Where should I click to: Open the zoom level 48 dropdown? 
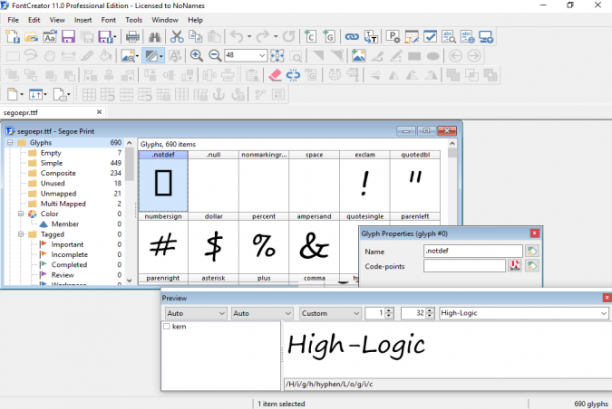click(262, 56)
